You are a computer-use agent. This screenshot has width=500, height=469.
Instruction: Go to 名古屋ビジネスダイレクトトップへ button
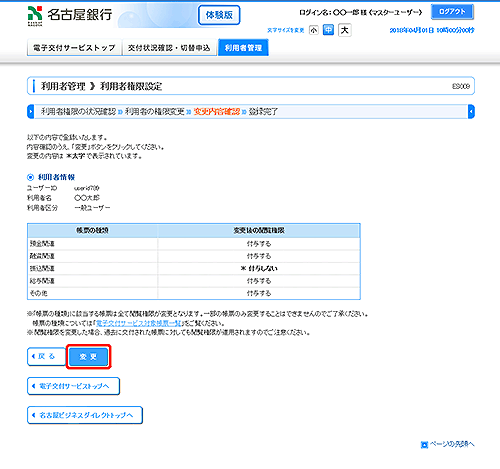coord(85,415)
